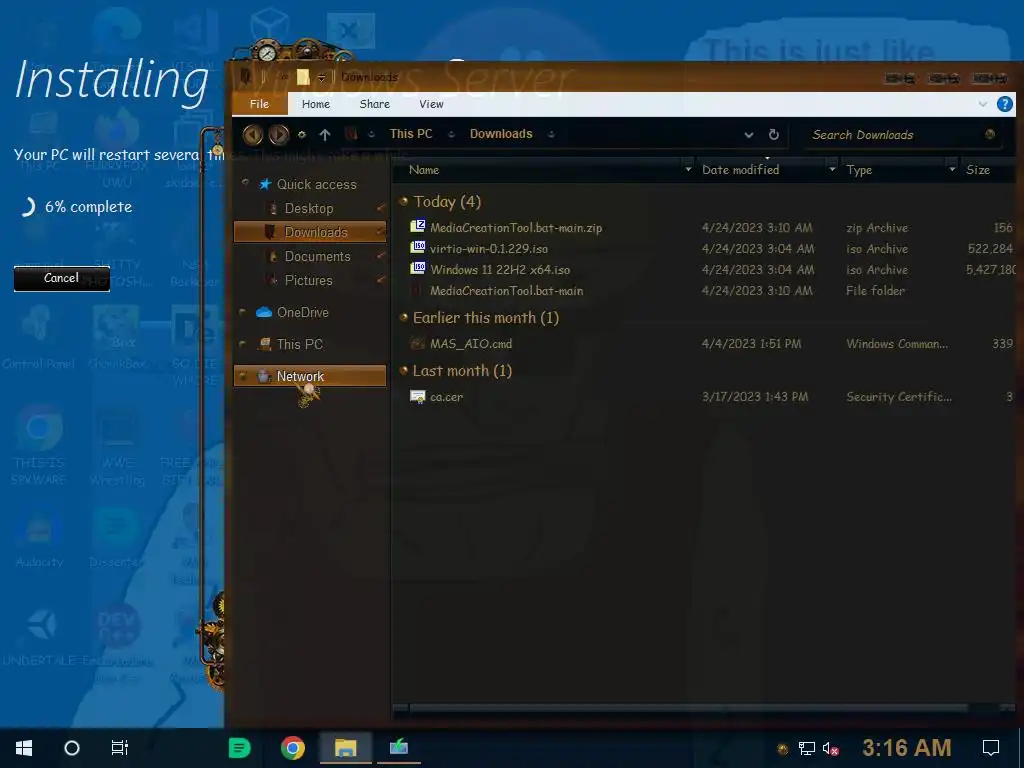Screen dimensions: 1024x768
Task: Expand the breadcrumb arrow after Downloads
Action: (551, 135)
